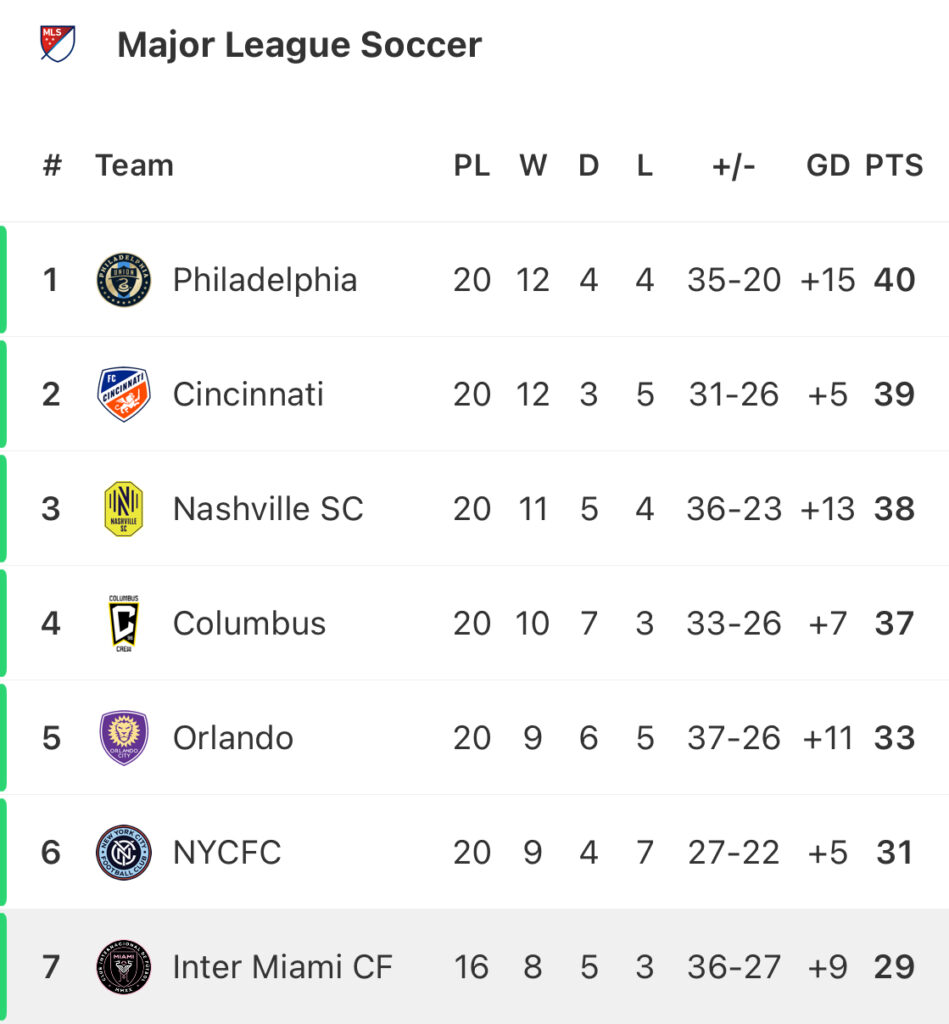Open the Orlando City purple lion crest
Viewport: 949px width, 1024px height.
tap(123, 738)
